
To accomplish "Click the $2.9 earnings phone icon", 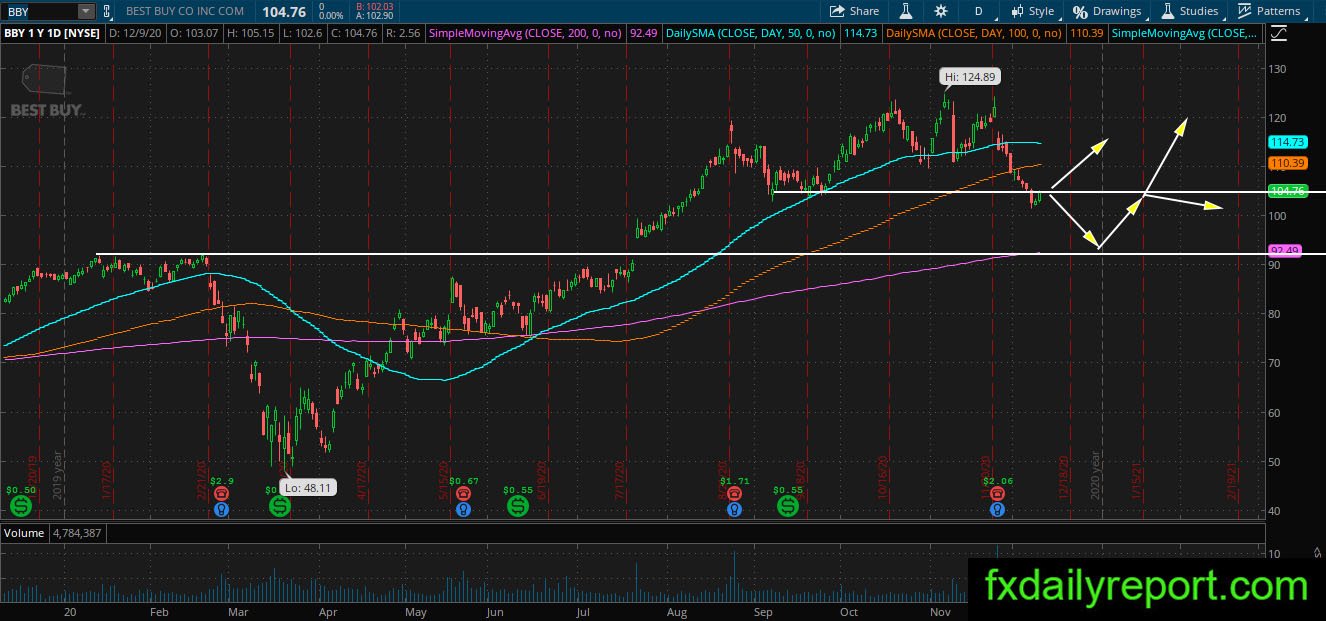I will point(222,494).
